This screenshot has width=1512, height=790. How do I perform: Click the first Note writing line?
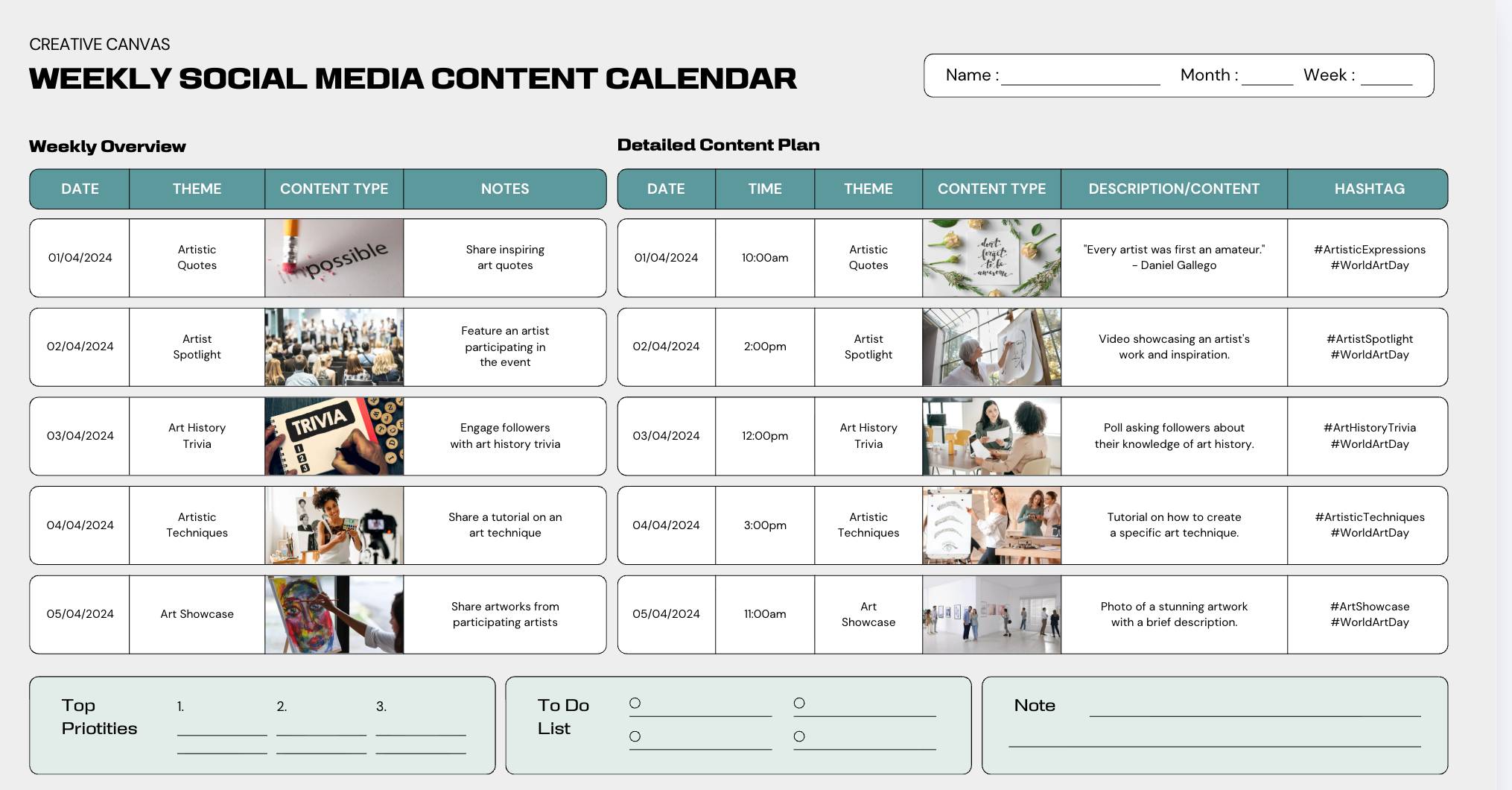(1255, 716)
